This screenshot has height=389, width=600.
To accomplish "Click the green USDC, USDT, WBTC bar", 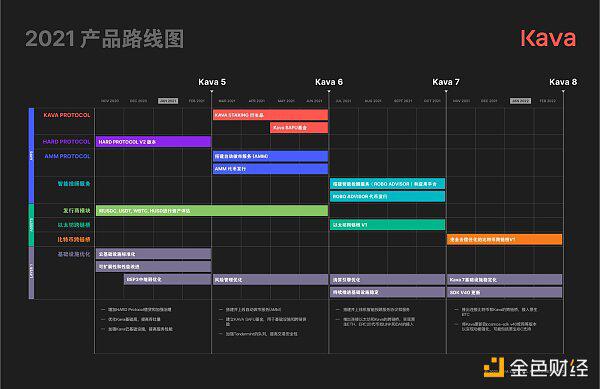I will (x=212, y=210).
